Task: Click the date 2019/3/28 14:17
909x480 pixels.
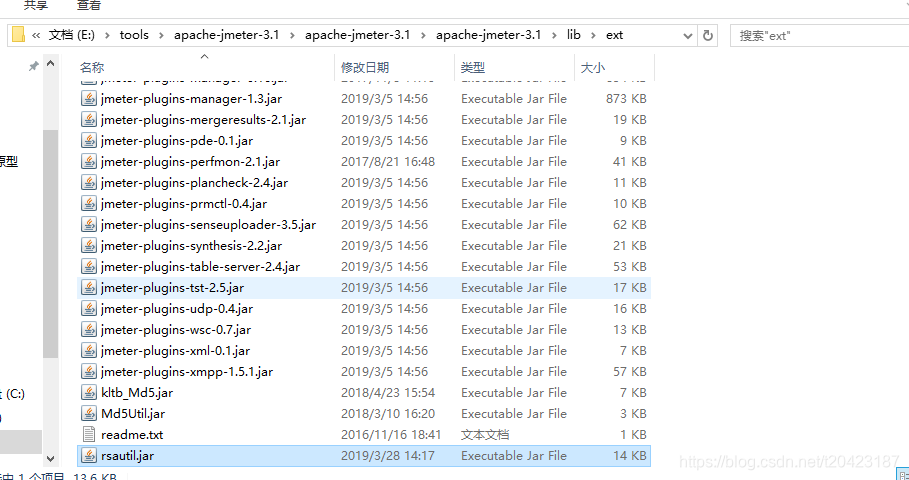Action: click(388, 456)
